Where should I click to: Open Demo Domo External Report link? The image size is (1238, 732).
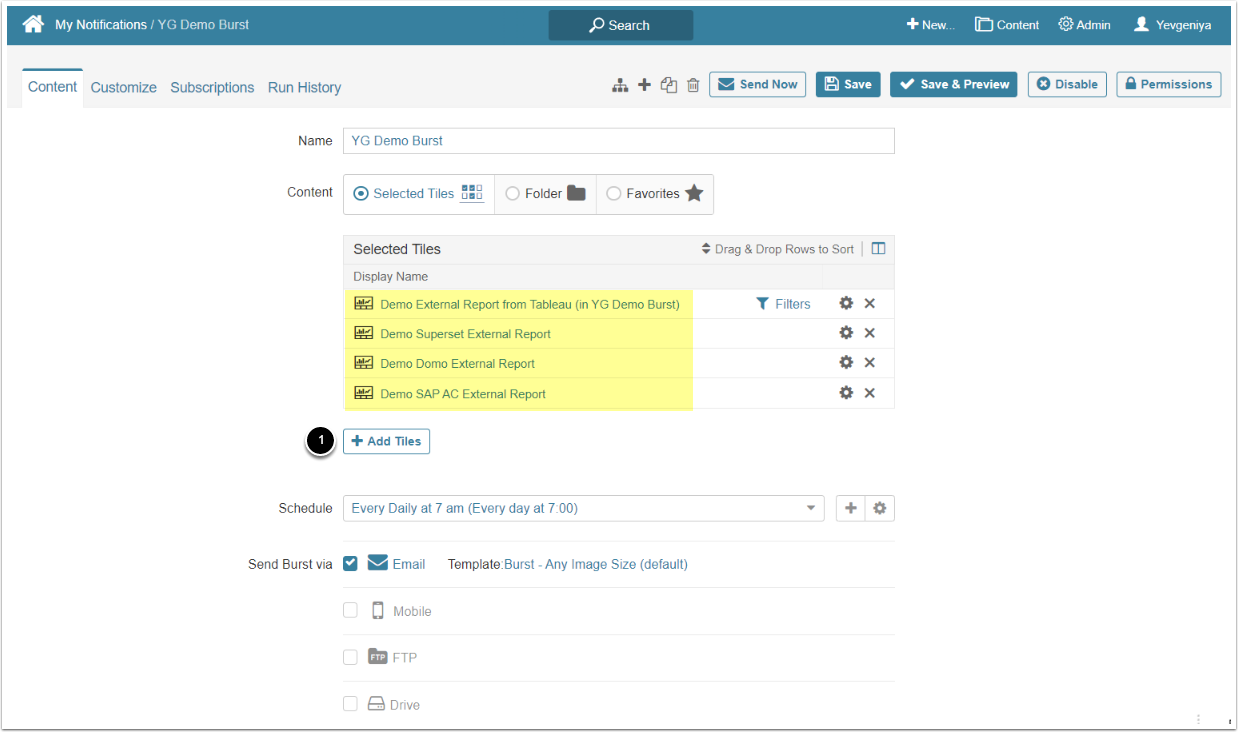[457, 364]
